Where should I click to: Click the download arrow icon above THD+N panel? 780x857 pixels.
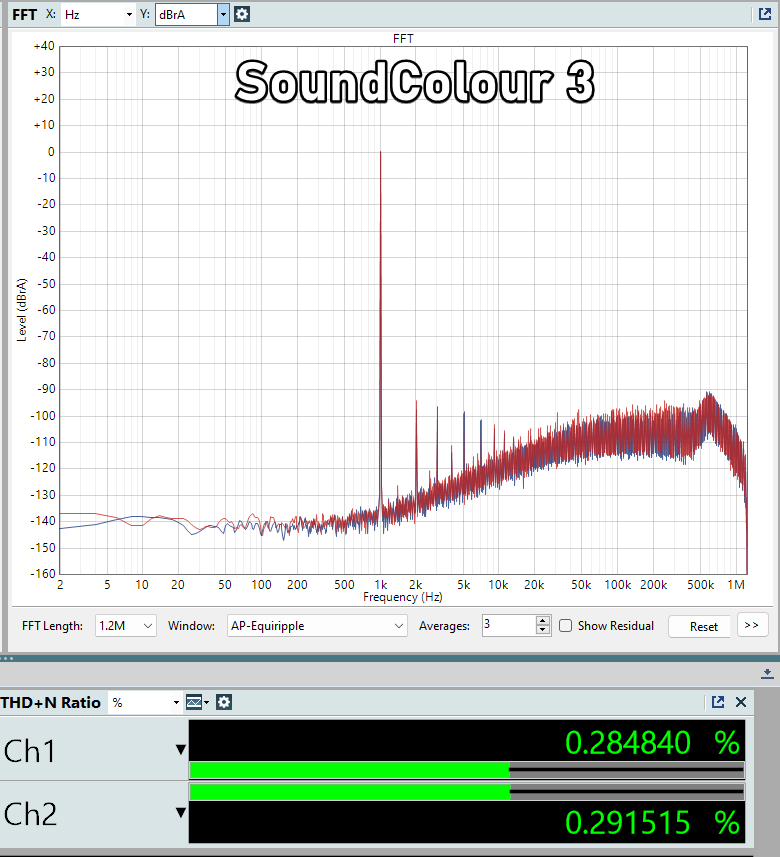click(x=767, y=673)
